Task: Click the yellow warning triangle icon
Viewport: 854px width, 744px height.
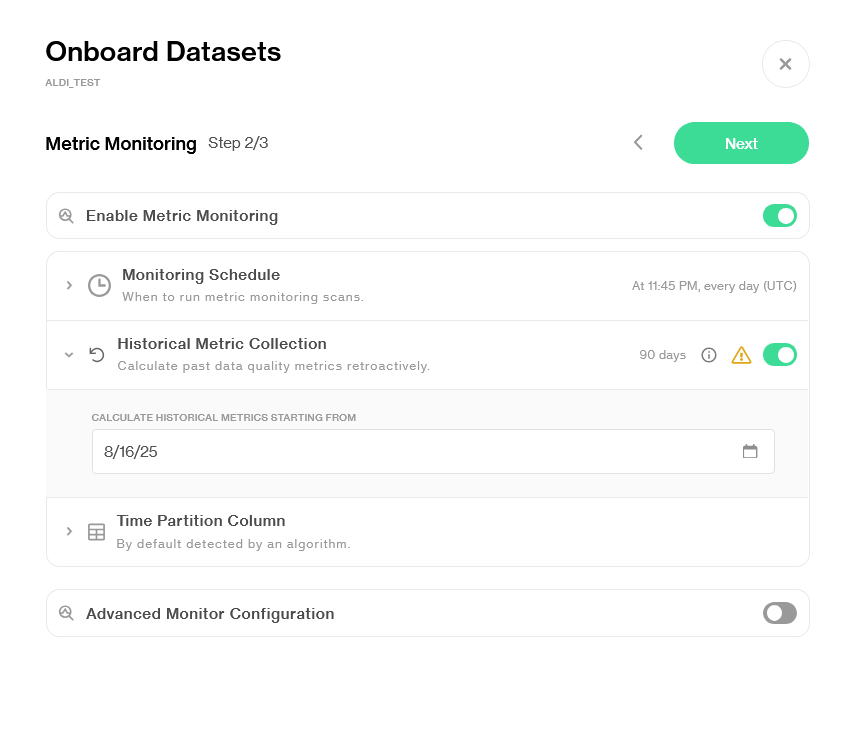Action: [741, 355]
